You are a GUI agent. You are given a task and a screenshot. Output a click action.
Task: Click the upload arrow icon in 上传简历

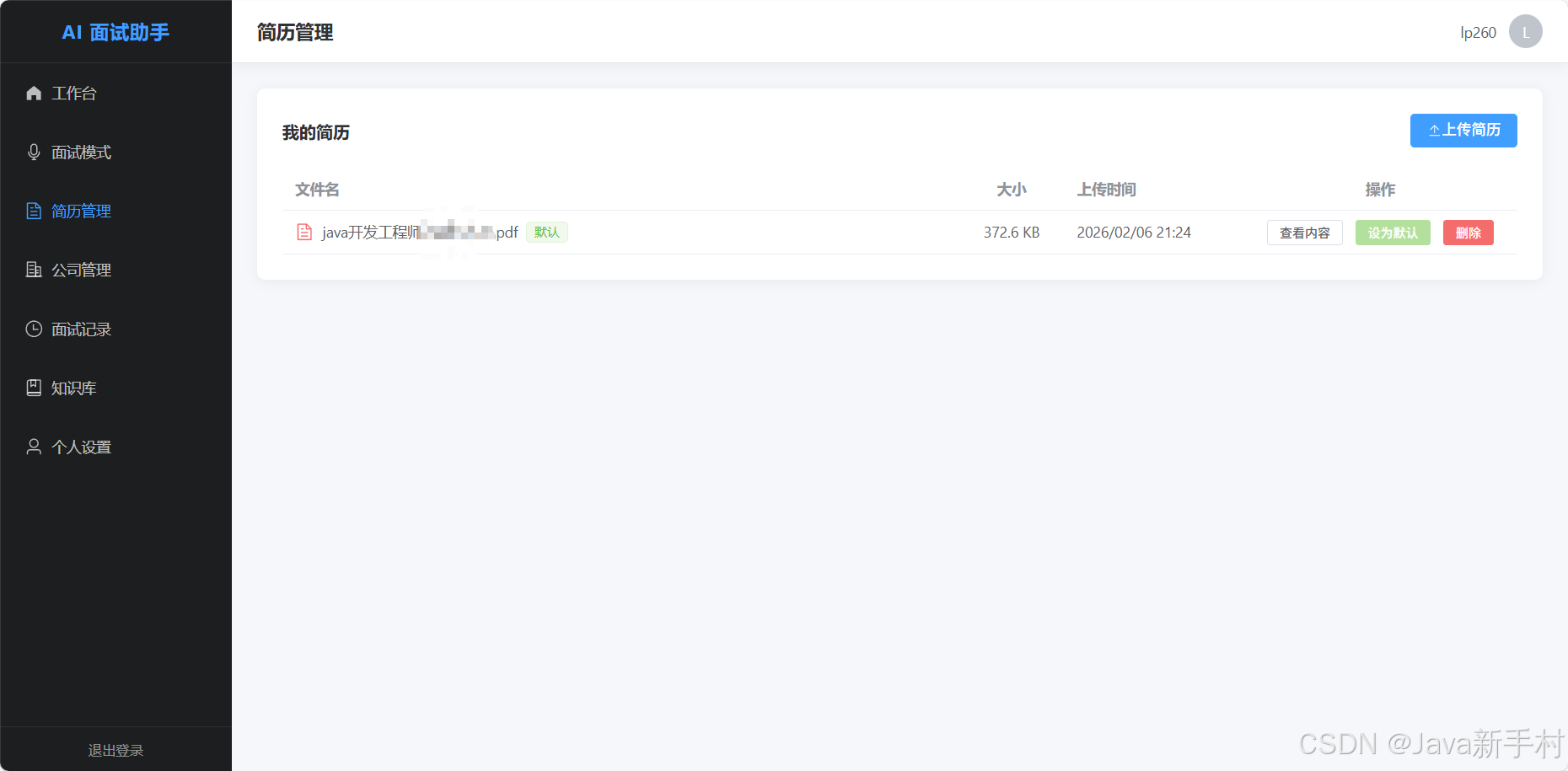point(1434,131)
